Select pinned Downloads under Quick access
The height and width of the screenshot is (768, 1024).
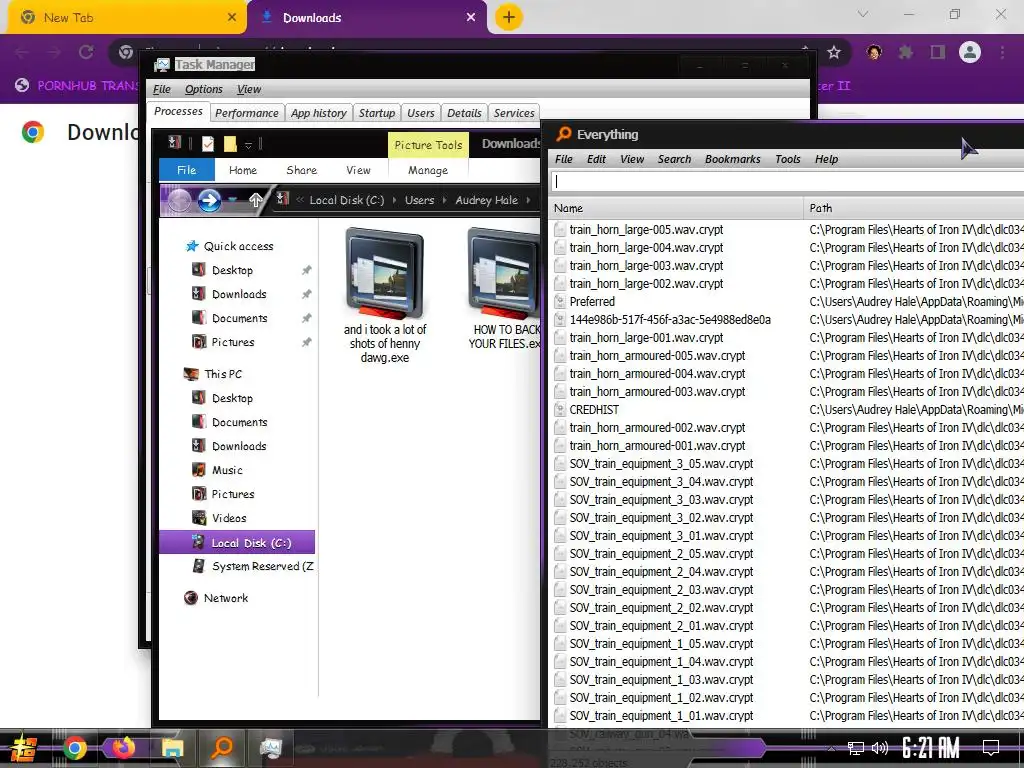[239, 294]
